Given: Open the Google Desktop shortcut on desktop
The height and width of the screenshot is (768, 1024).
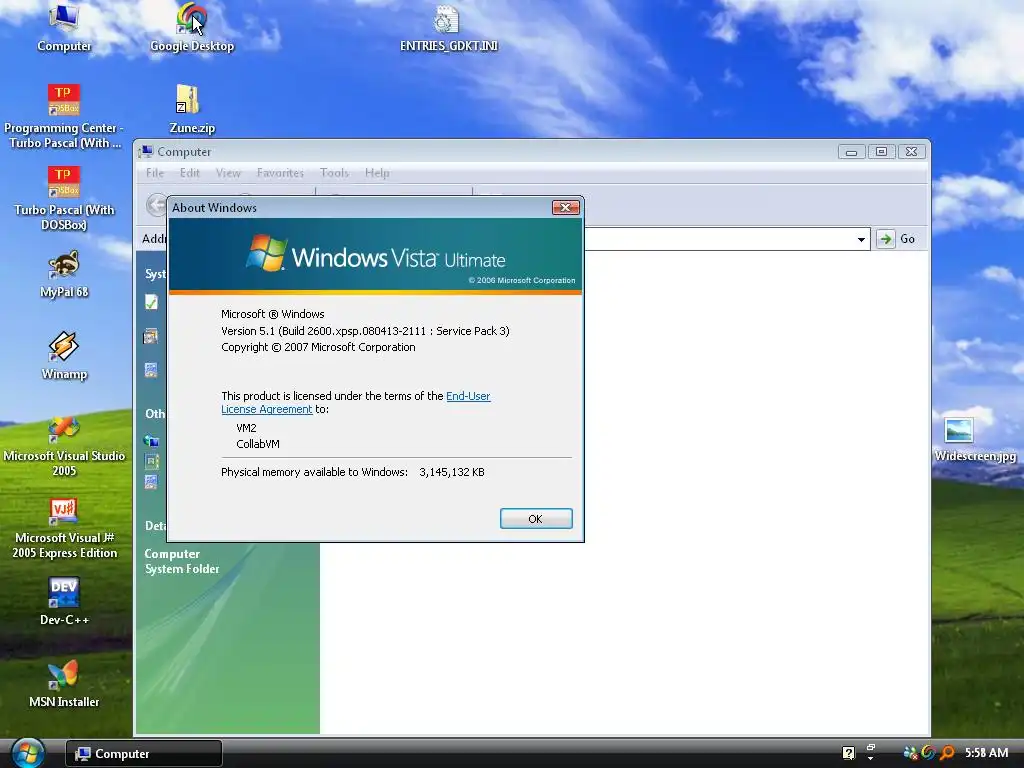Looking at the screenshot, I should pos(191,27).
